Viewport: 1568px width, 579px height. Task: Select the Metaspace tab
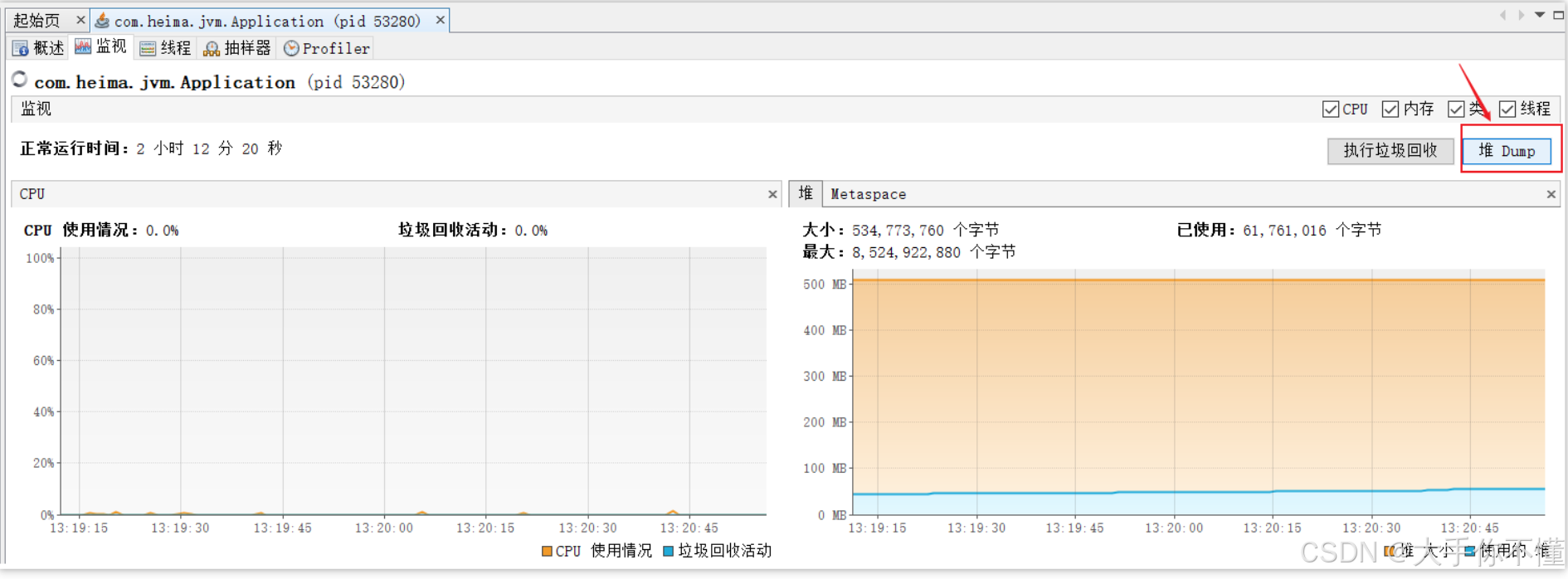pos(868,194)
